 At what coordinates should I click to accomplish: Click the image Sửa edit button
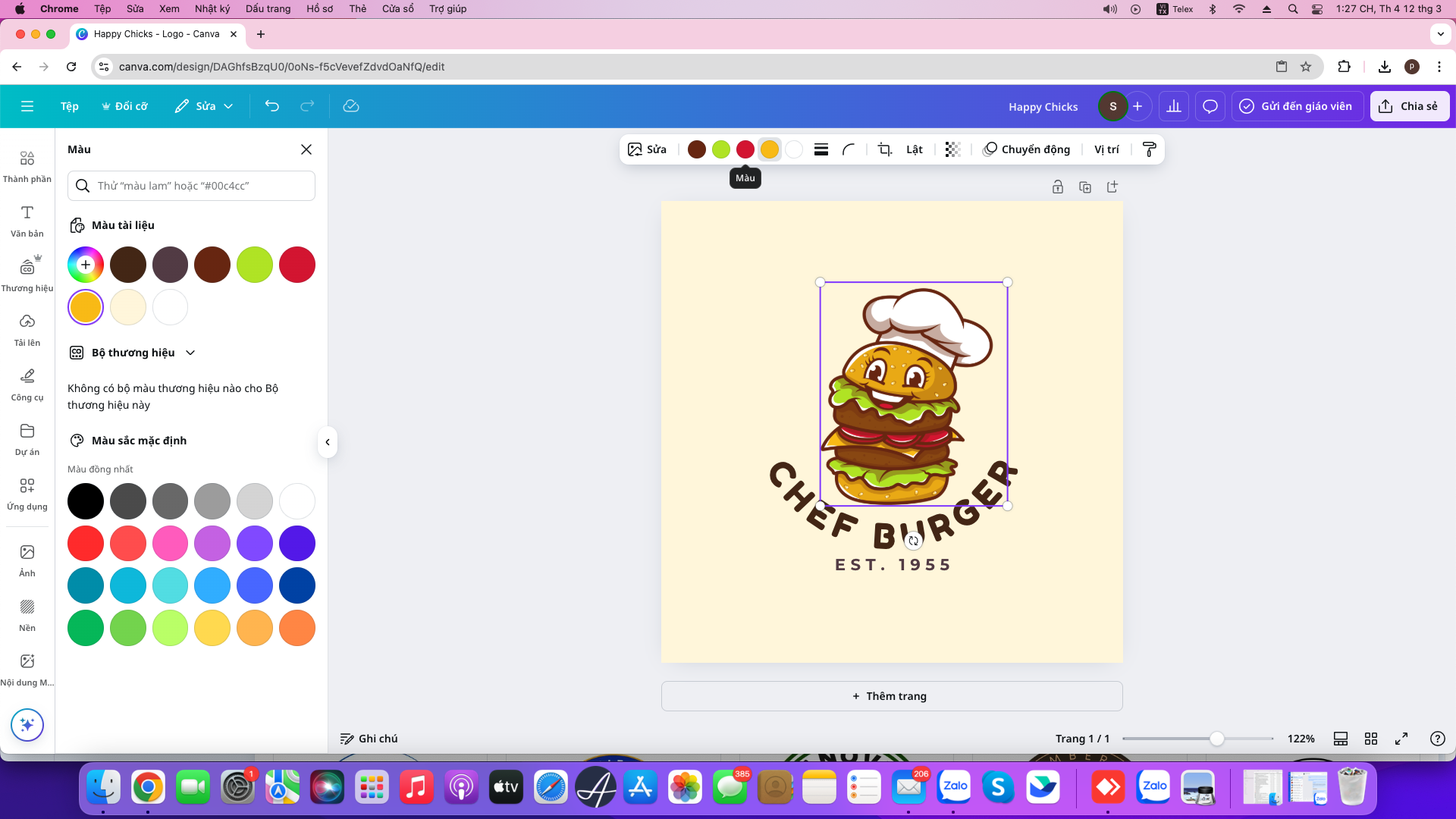pyautogui.click(x=648, y=149)
